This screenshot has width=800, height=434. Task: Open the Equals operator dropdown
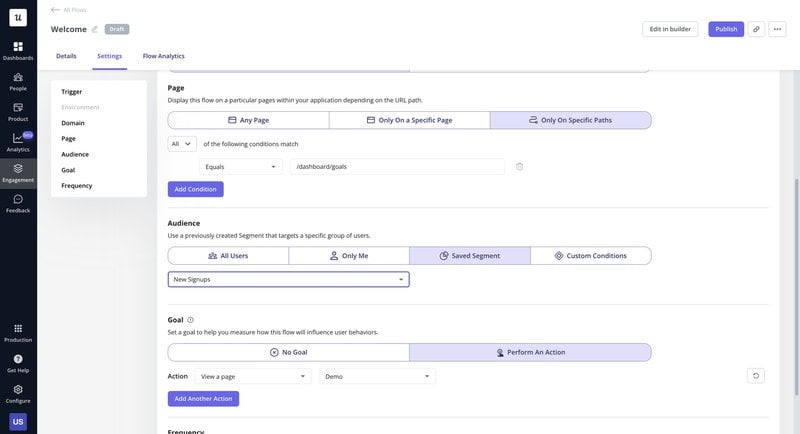240,167
